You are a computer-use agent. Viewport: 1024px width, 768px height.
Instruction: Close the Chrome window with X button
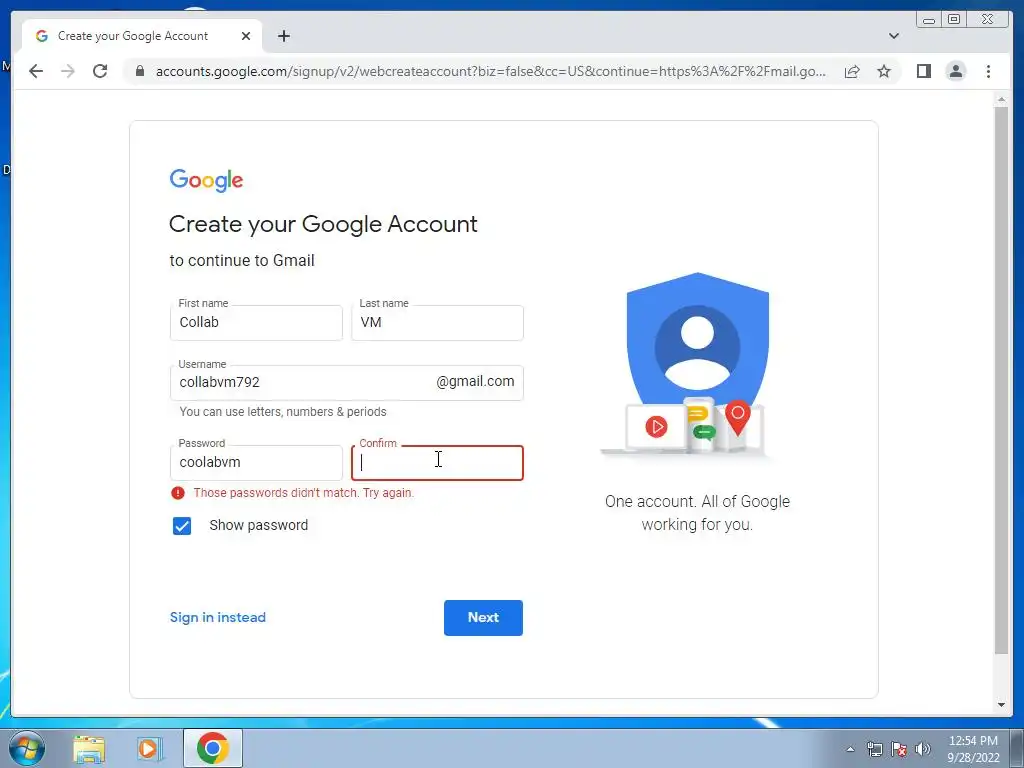coord(987,20)
